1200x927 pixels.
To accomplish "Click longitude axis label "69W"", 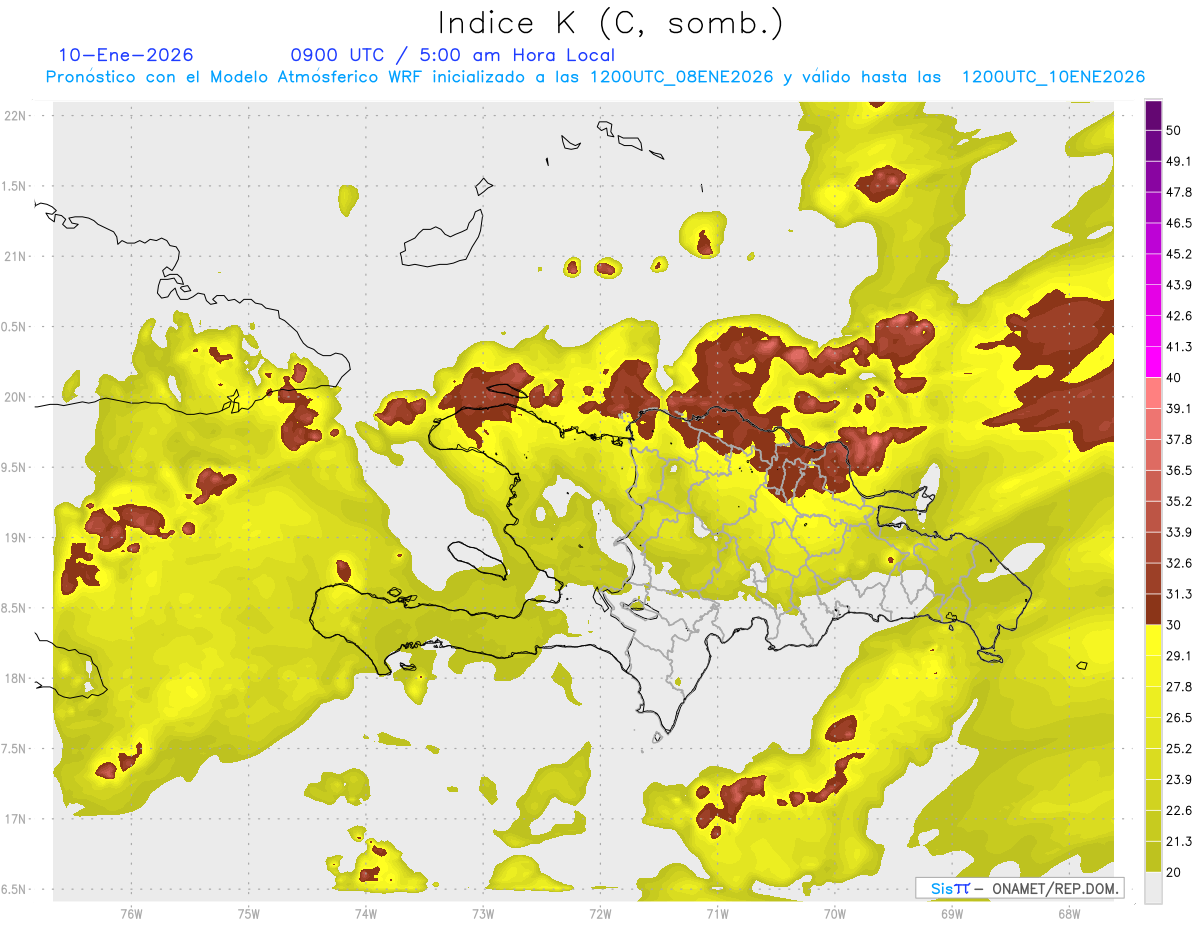I will [x=951, y=913].
